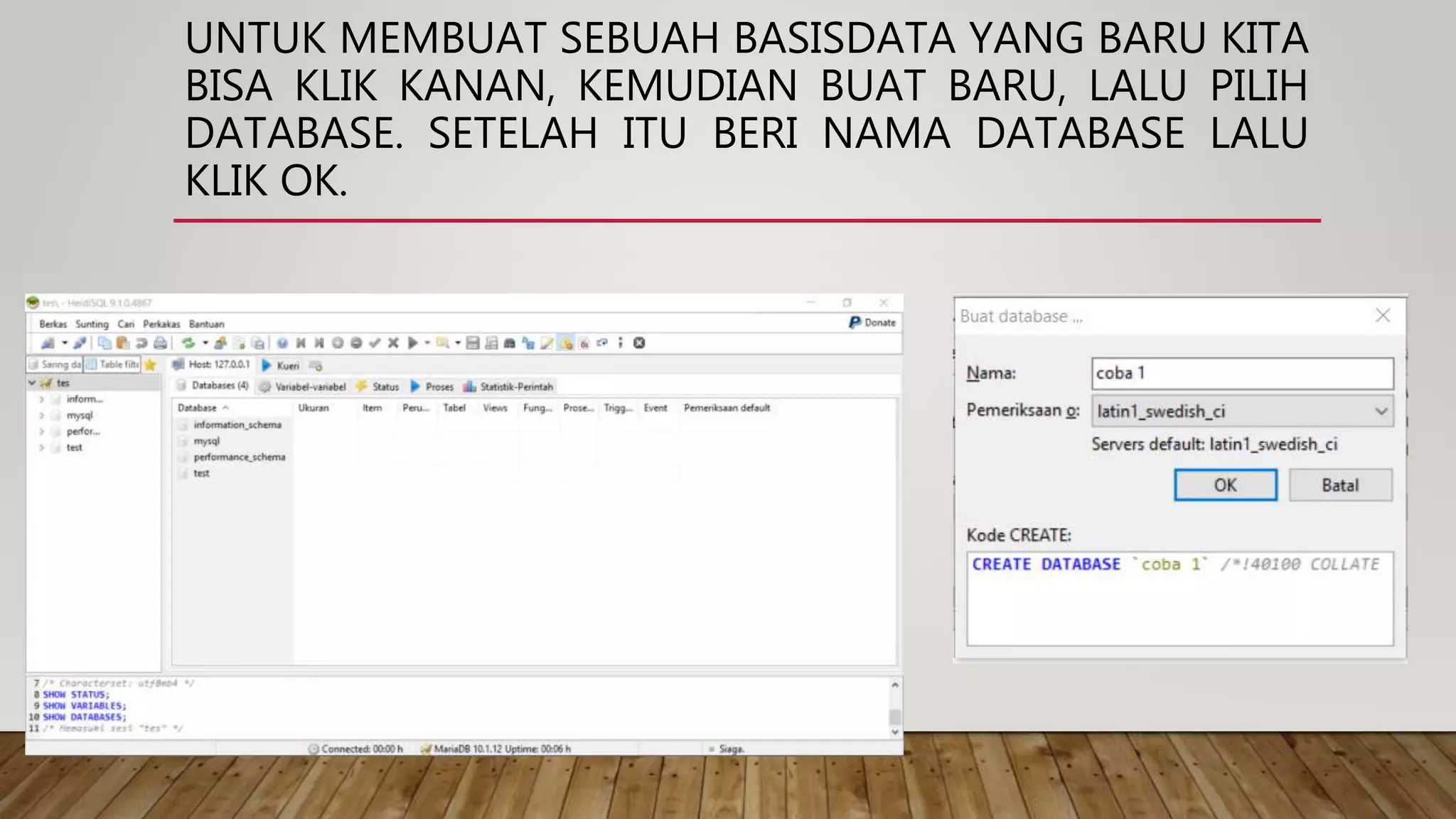Open the find text dropdown arrow
This screenshot has width=1456, height=819.
(x=458, y=343)
